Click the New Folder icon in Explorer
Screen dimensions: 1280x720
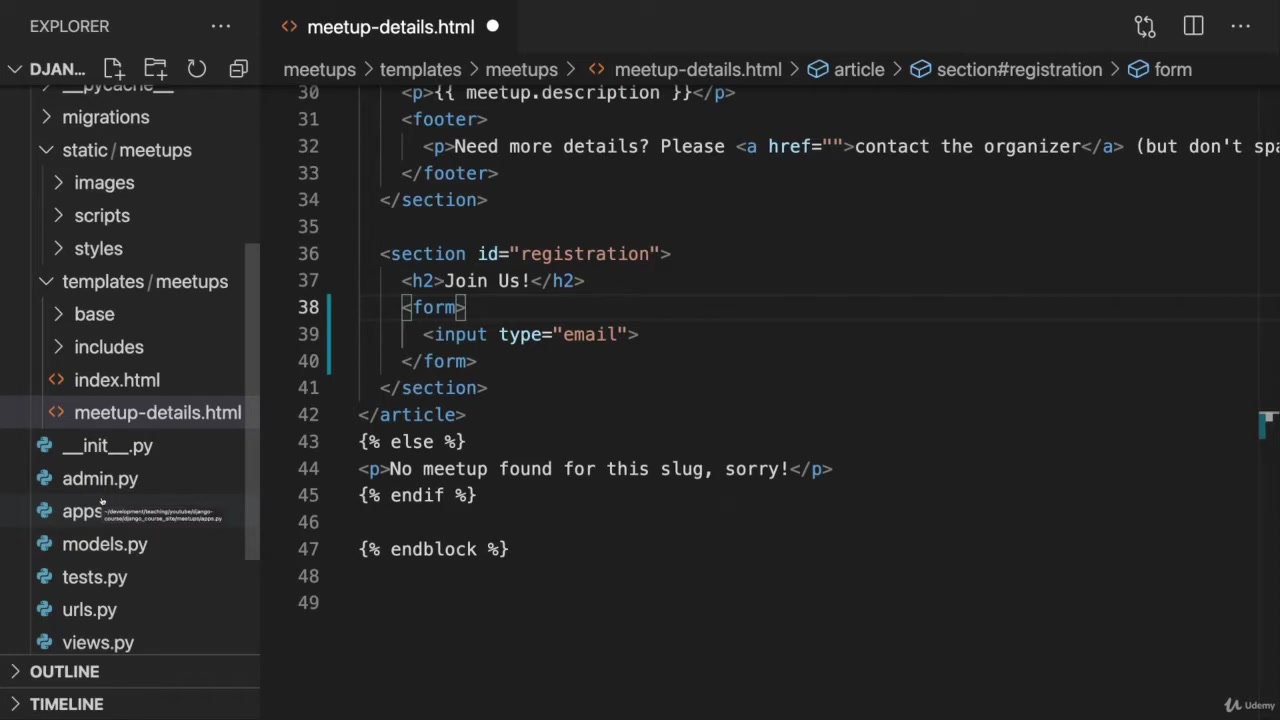click(155, 69)
